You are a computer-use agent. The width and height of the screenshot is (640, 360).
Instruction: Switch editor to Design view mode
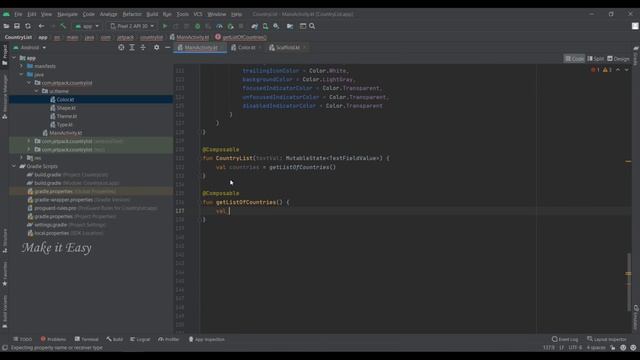click(618, 59)
